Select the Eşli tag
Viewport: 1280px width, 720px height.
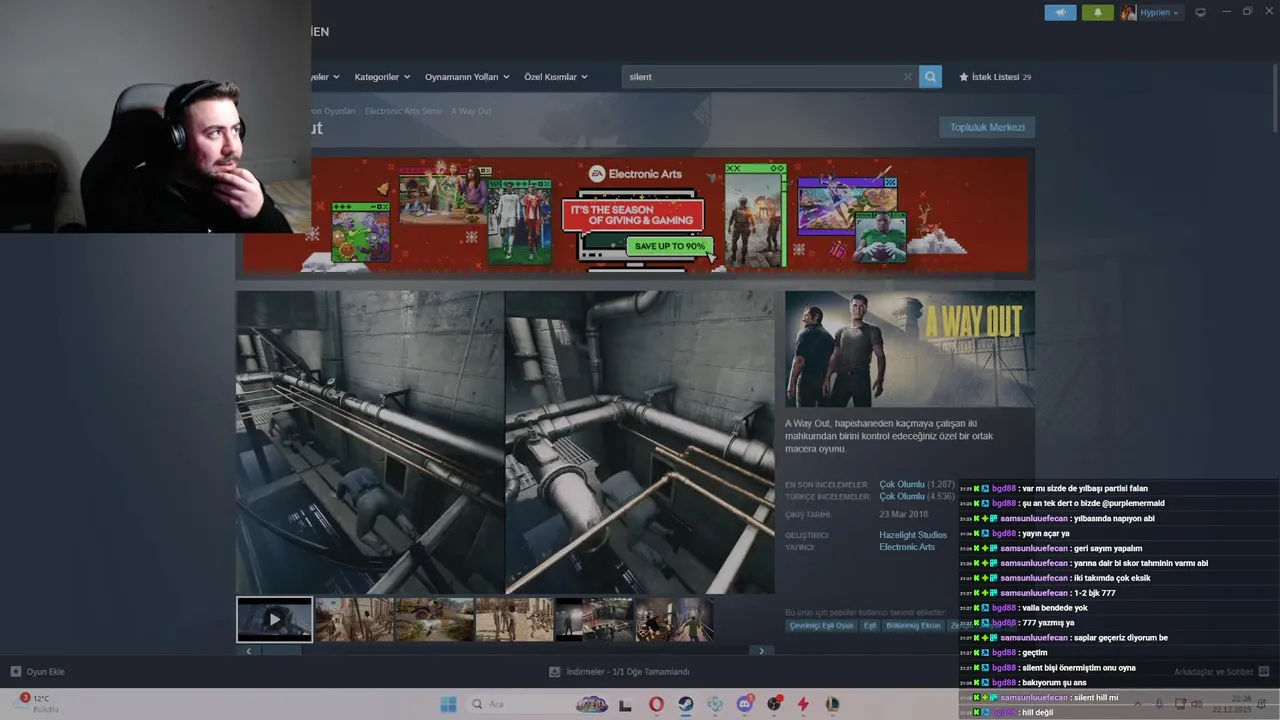coord(870,625)
